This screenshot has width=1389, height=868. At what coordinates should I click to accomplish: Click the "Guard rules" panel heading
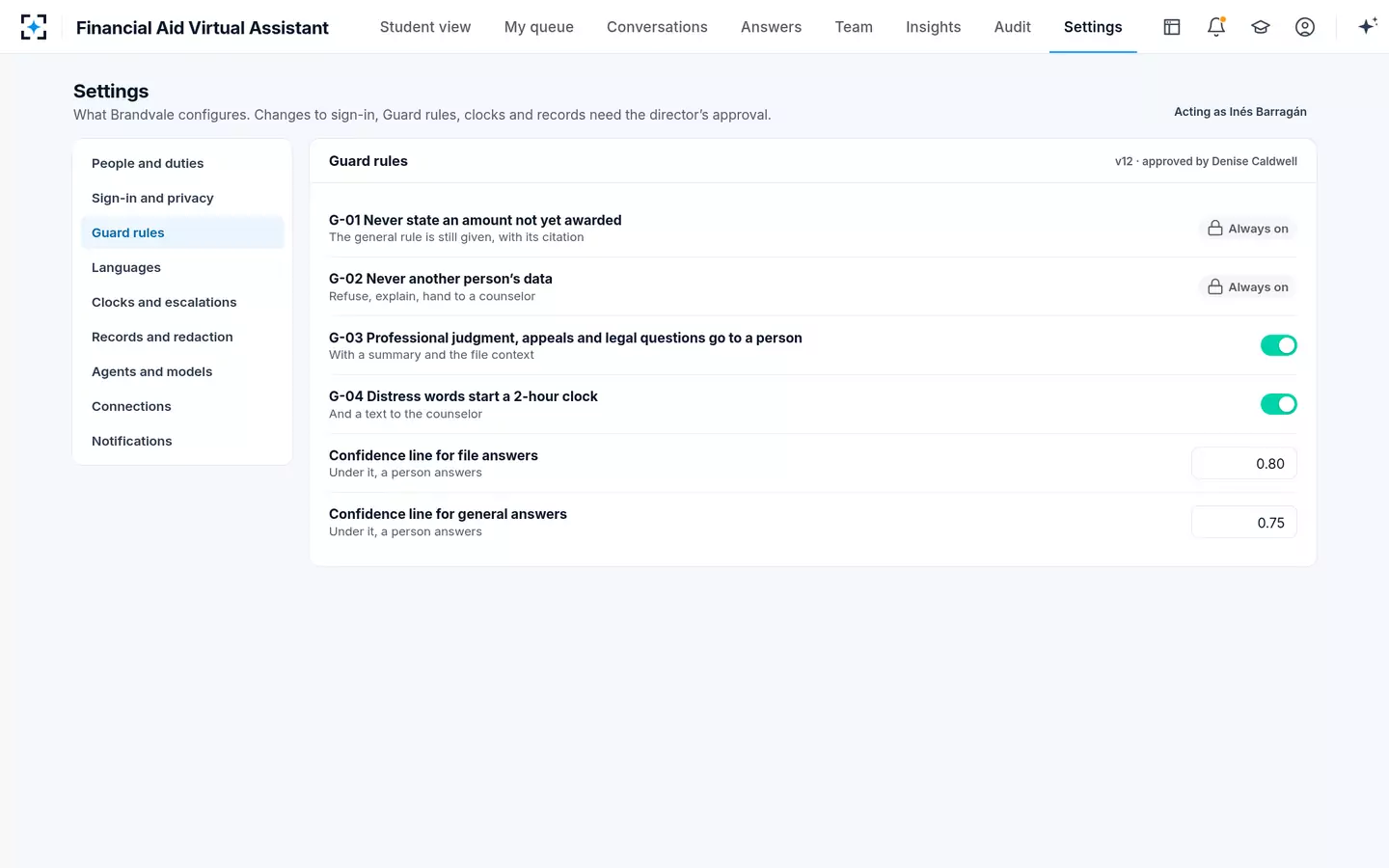click(x=368, y=161)
